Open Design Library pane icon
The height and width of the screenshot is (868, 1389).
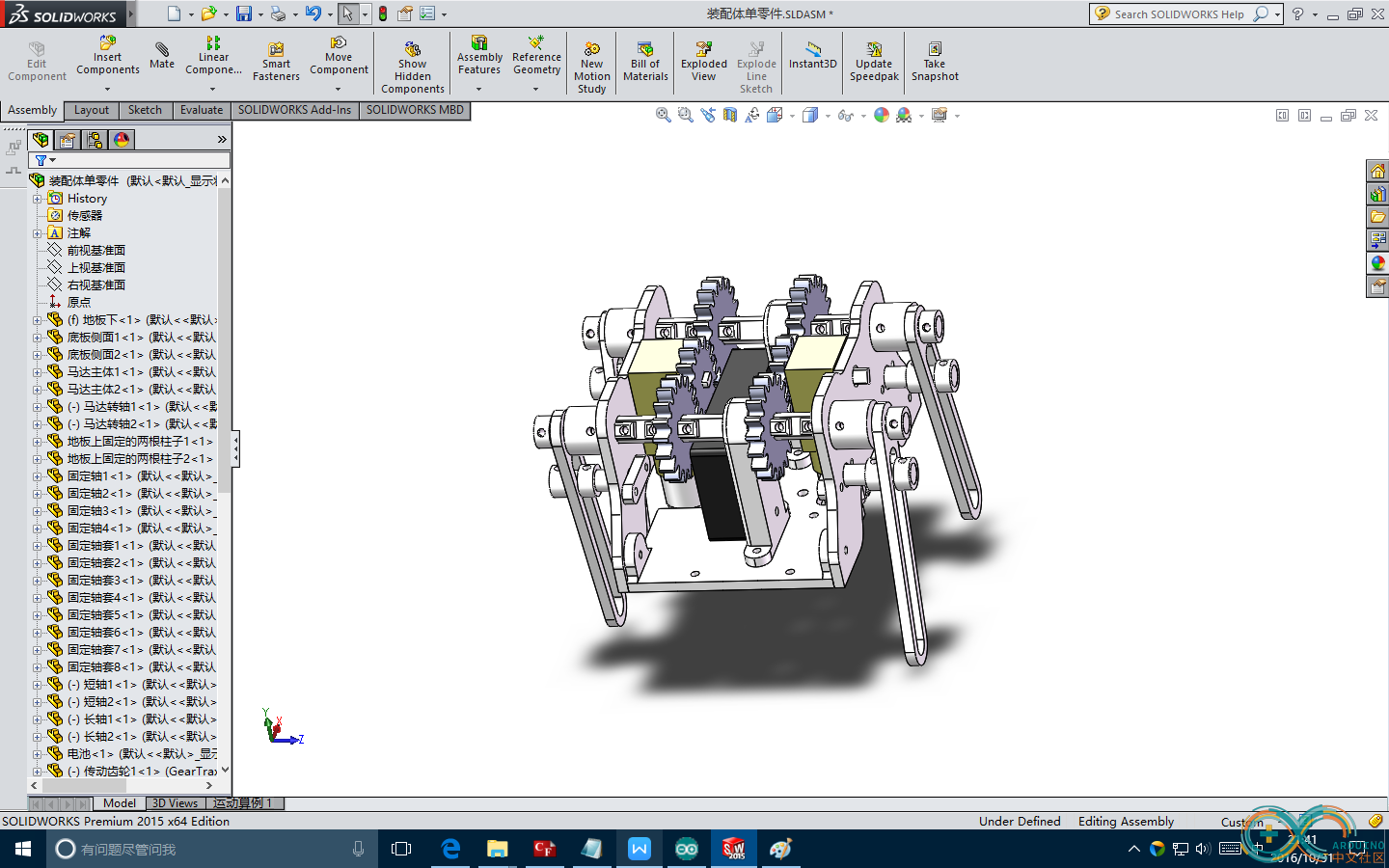click(1377, 194)
